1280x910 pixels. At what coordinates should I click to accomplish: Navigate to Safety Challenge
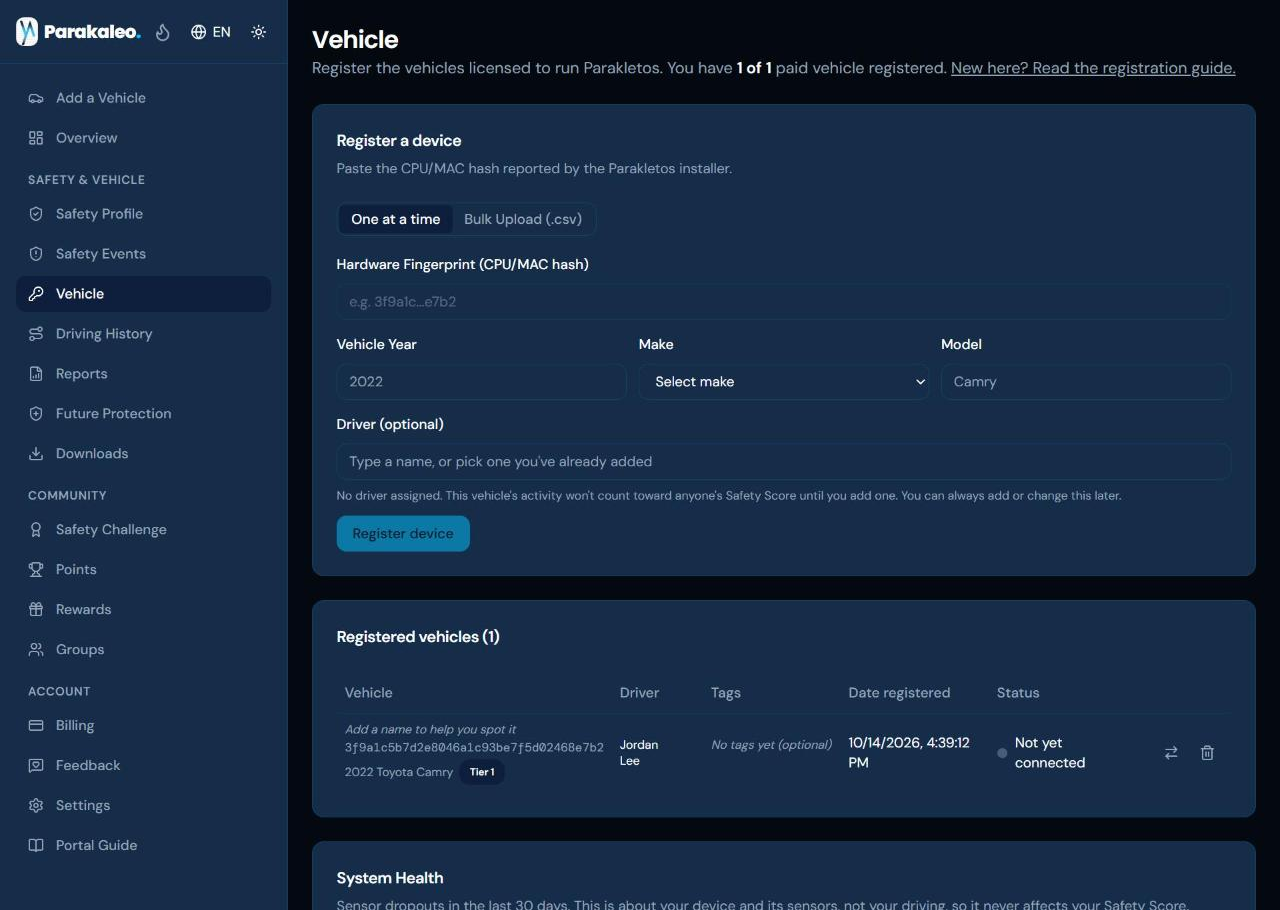pyautogui.click(x=143, y=530)
